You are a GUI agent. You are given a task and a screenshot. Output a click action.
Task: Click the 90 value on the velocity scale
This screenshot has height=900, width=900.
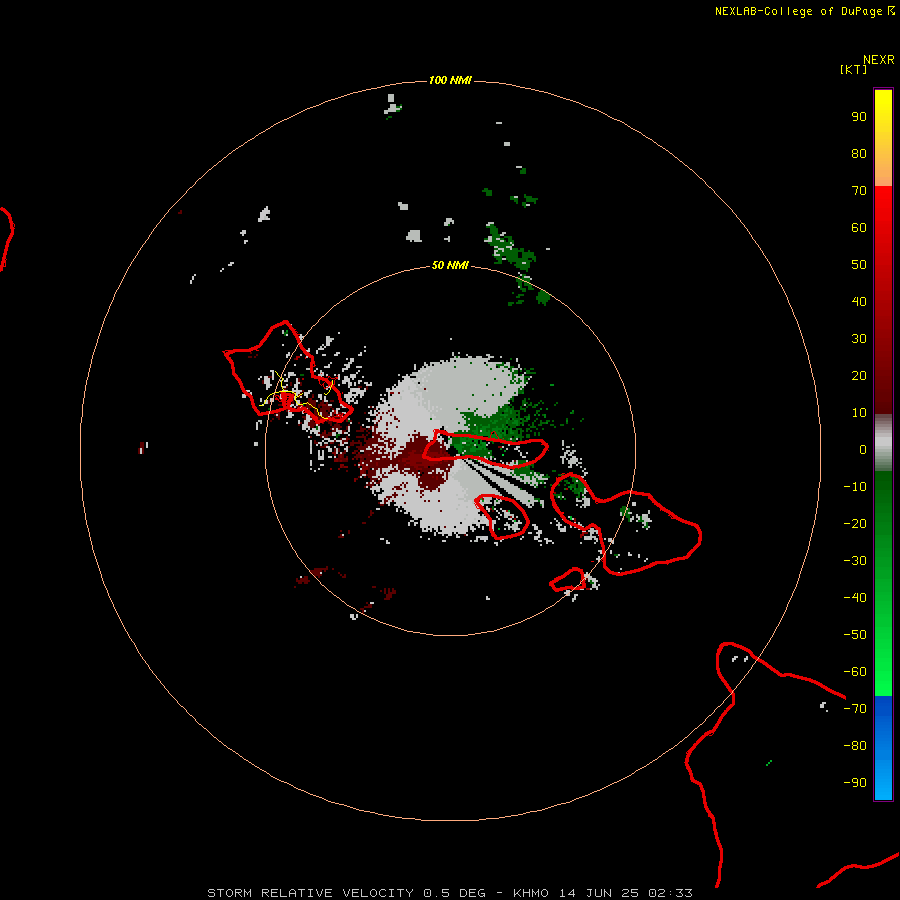click(x=859, y=117)
